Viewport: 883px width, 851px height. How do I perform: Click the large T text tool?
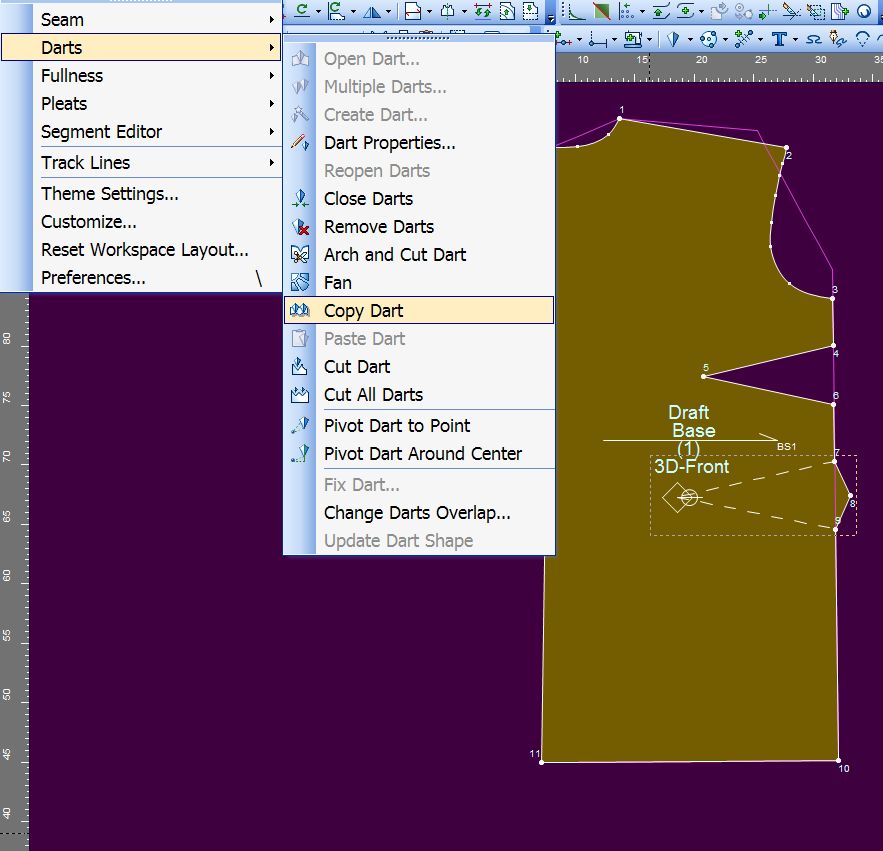point(779,39)
